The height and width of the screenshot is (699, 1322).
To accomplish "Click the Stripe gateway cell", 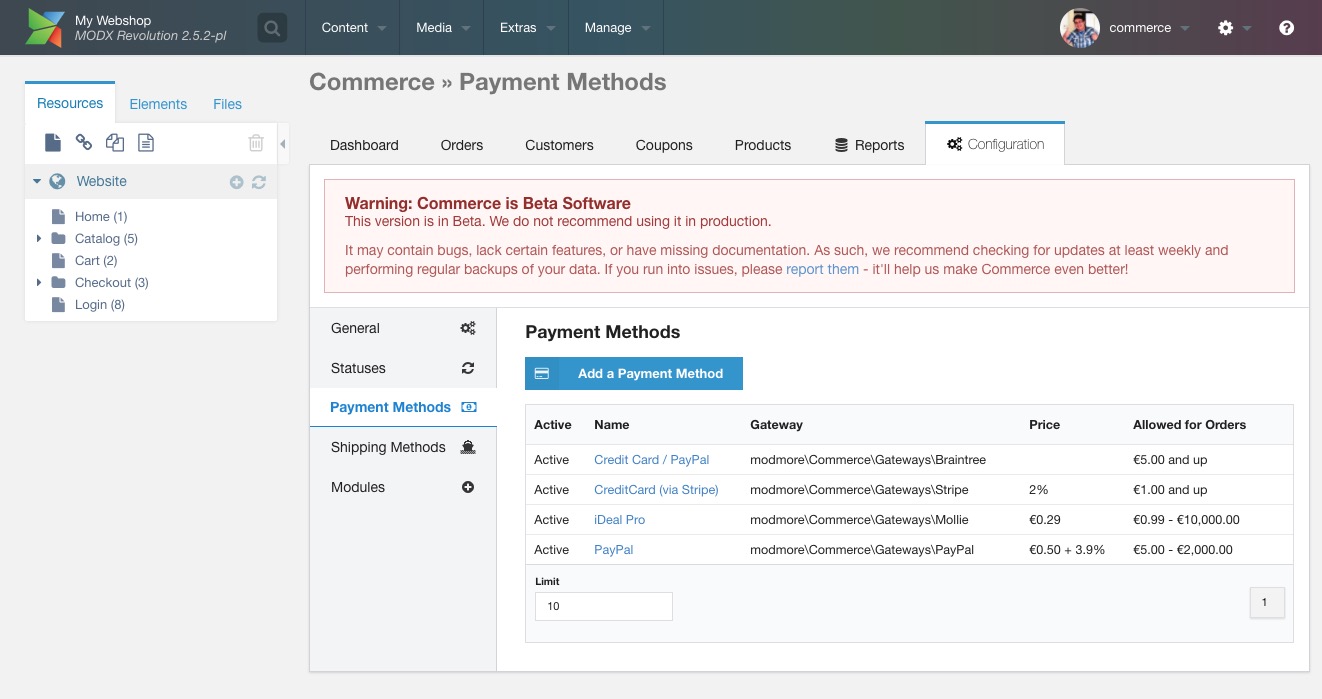I will pos(859,490).
